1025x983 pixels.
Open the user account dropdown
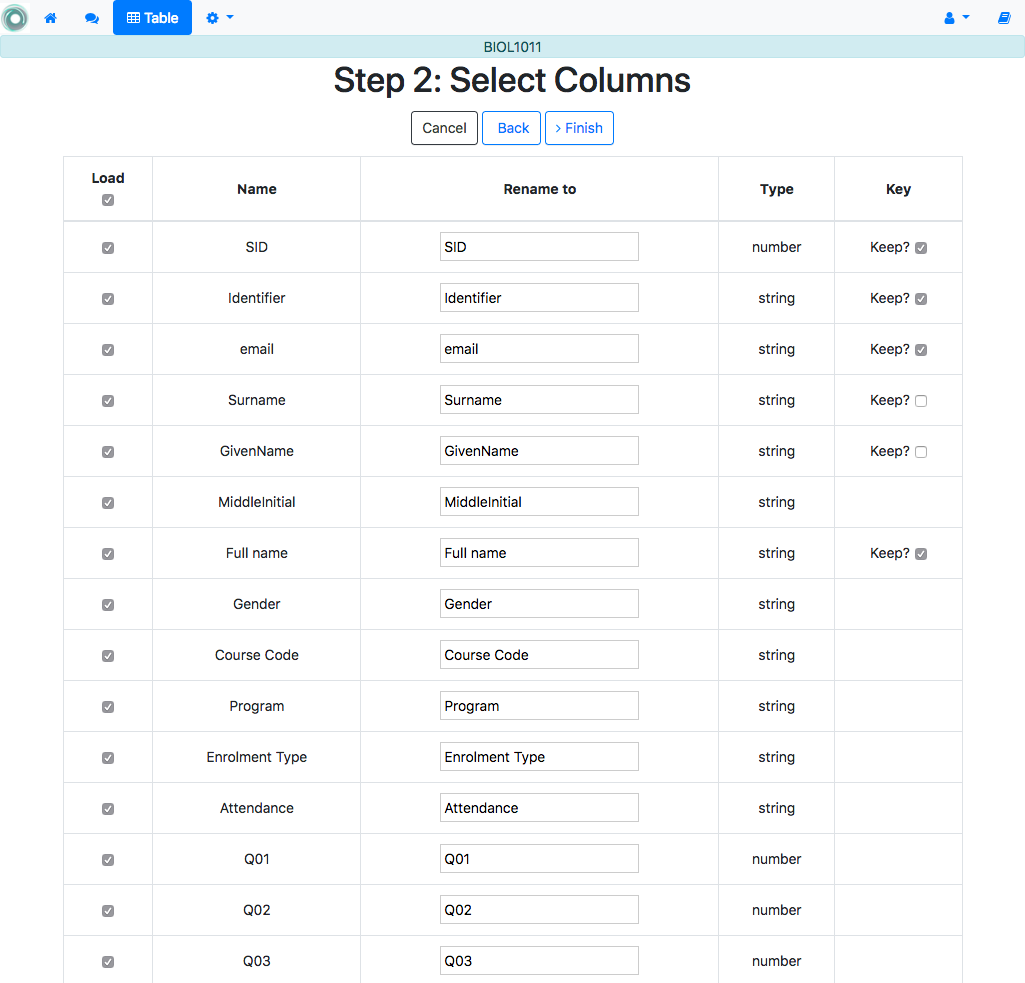click(956, 18)
